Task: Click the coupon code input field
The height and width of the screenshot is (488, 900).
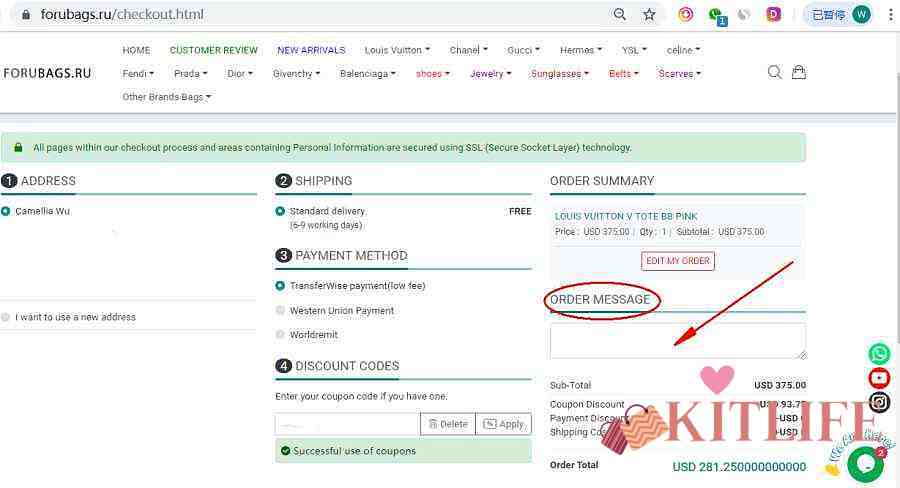Action: (x=347, y=424)
